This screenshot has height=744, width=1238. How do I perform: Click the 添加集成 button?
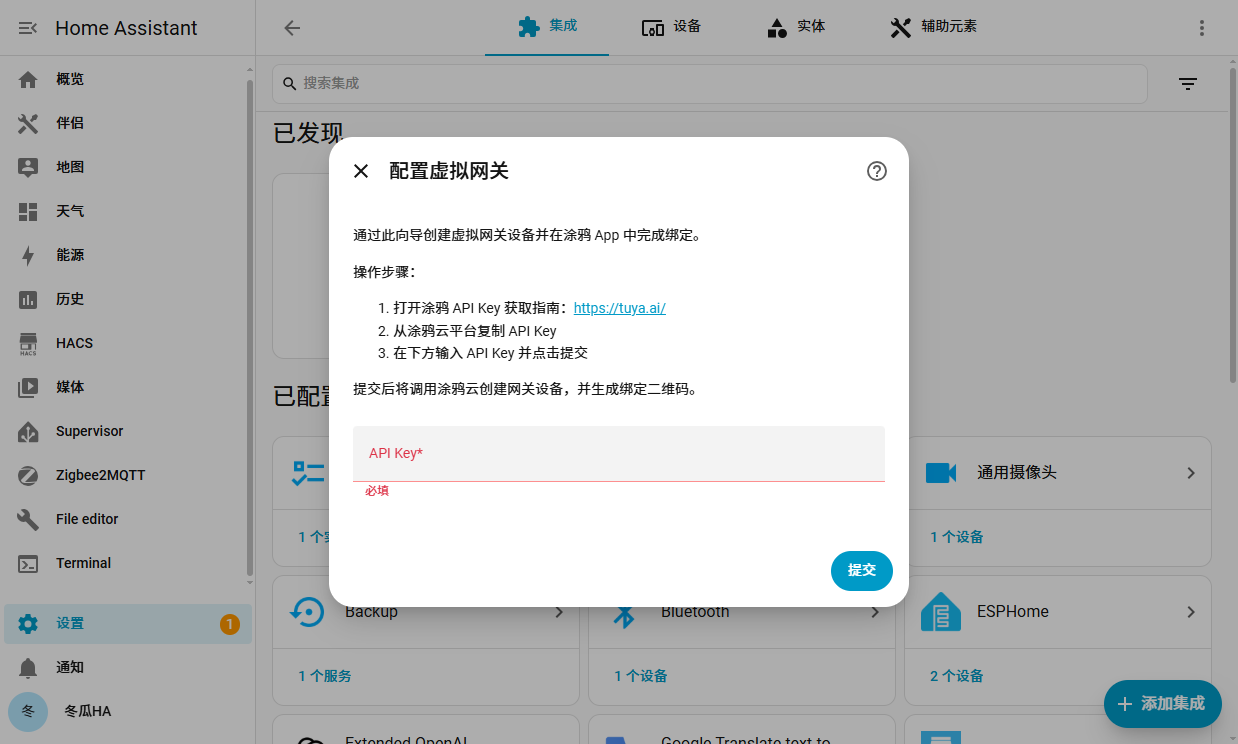[1163, 703]
